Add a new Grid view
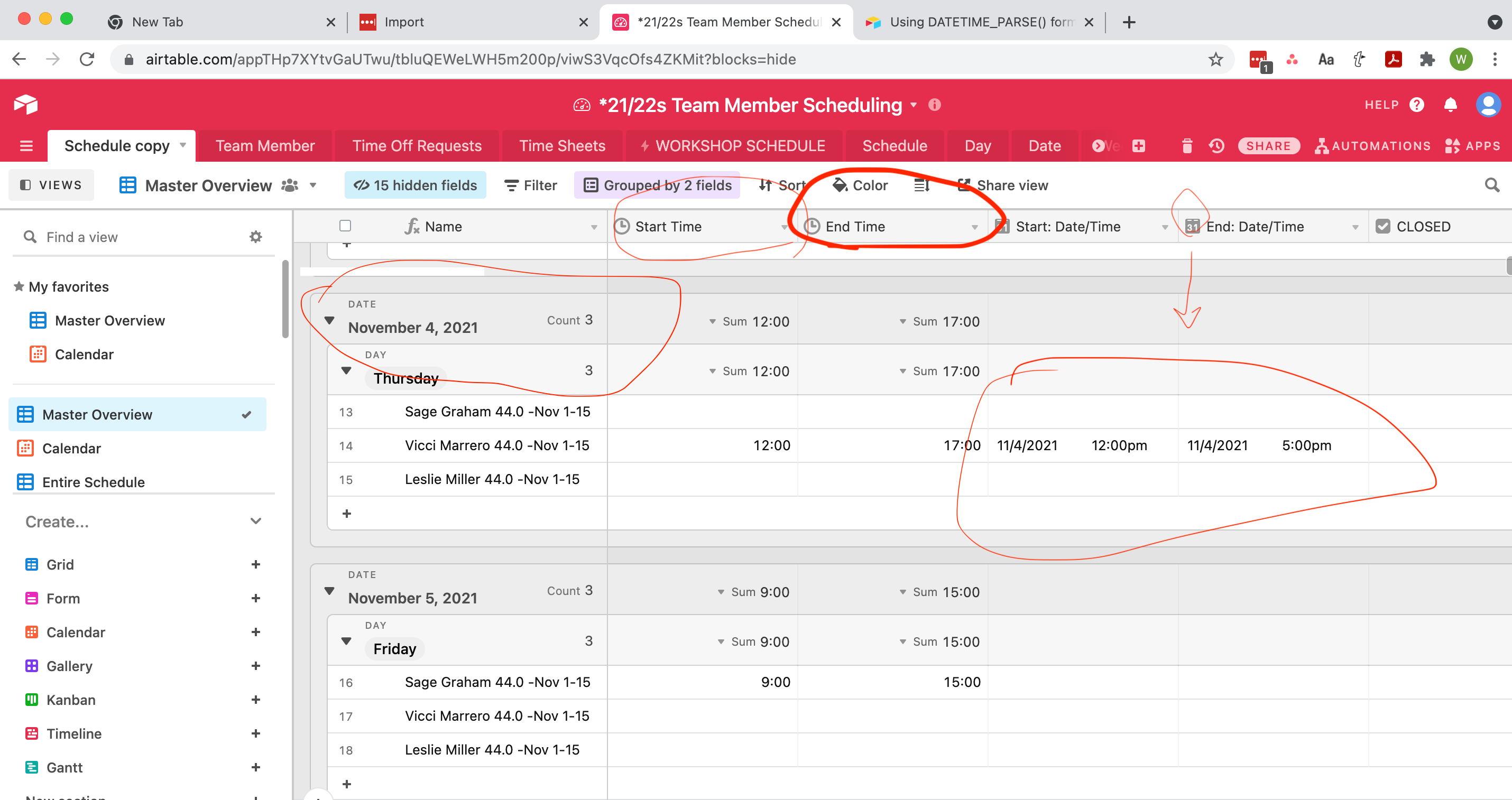This screenshot has width=1512, height=800. click(x=256, y=565)
